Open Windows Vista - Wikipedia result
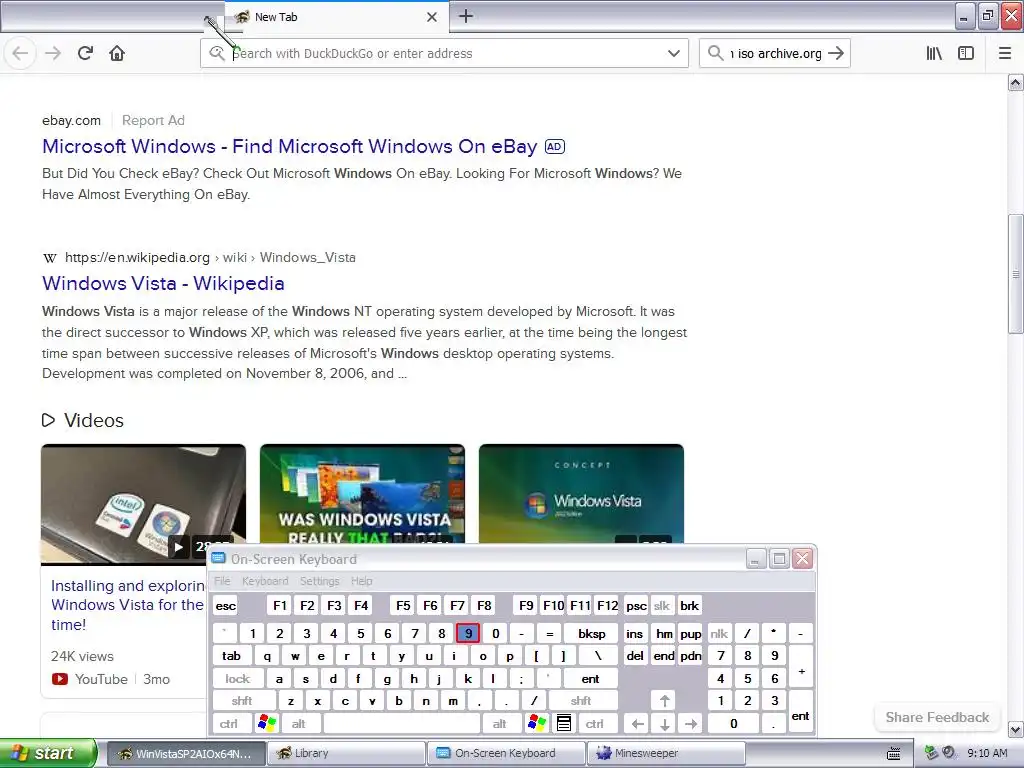Viewport: 1024px width, 768px height. click(163, 283)
